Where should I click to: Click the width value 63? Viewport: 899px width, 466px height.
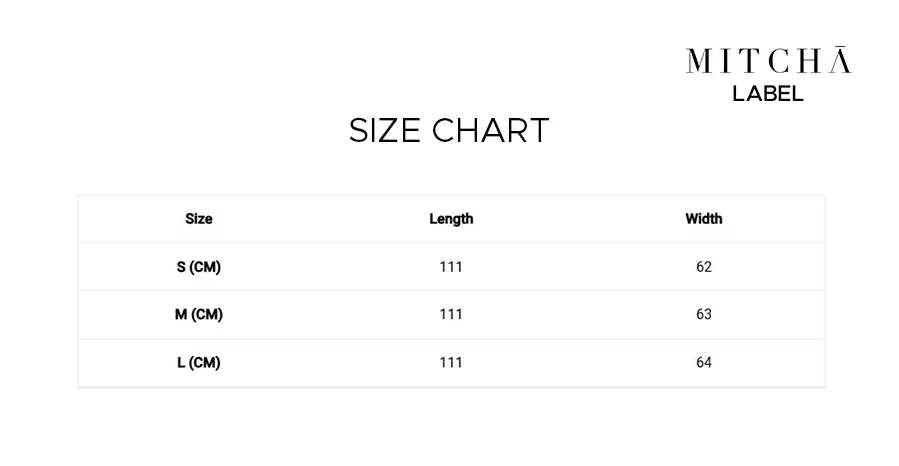click(704, 315)
